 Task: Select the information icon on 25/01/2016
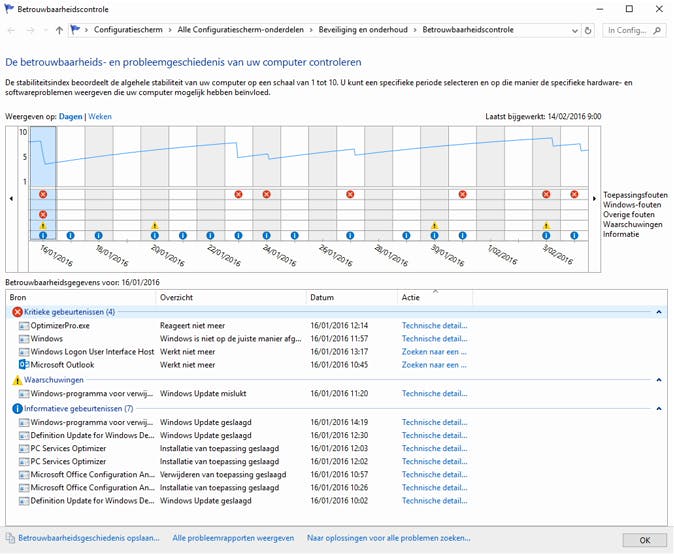coord(294,236)
